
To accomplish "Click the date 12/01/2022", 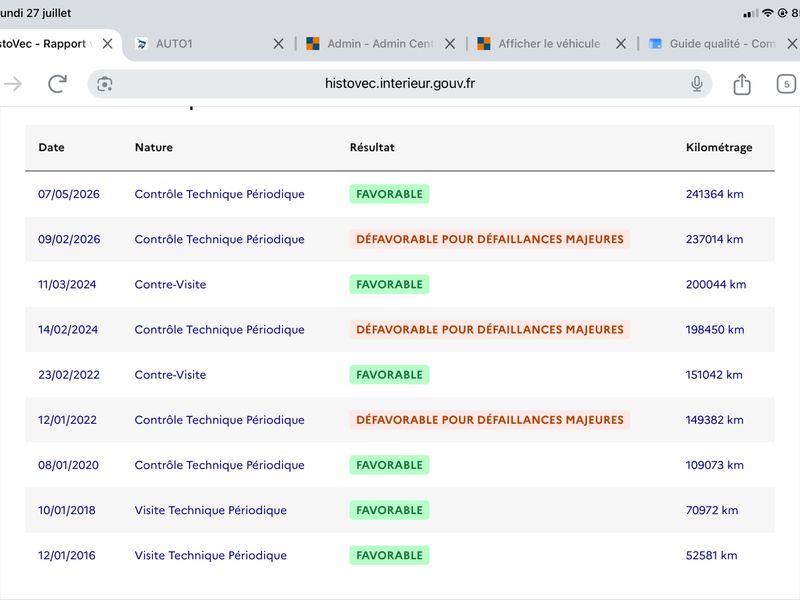I will click(x=67, y=420).
